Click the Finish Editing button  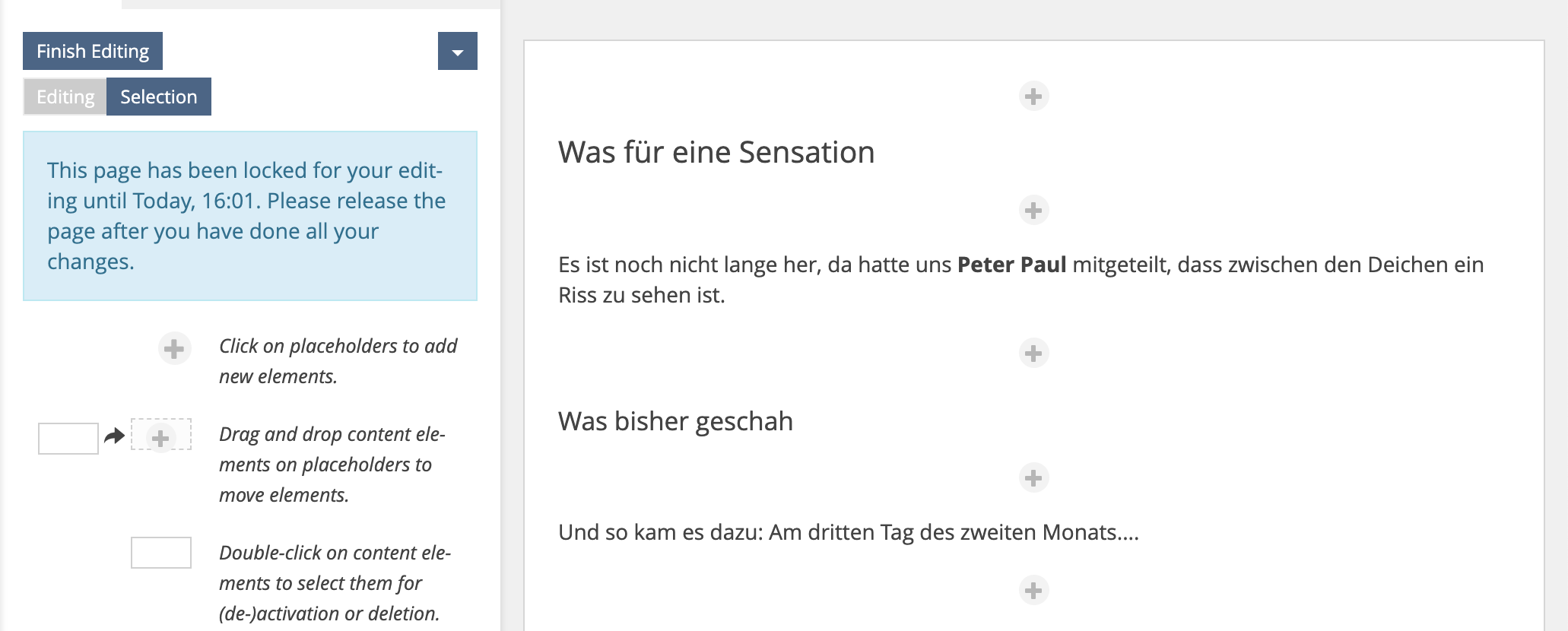click(93, 51)
